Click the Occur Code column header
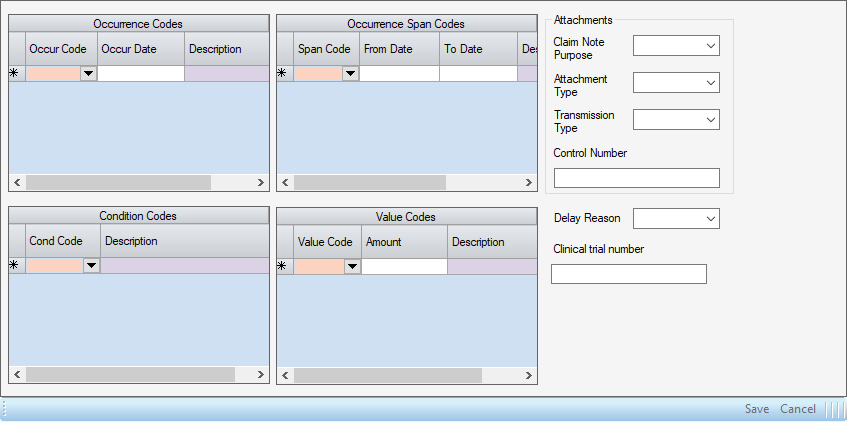Viewport: 847px width, 422px height. (61, 49)
